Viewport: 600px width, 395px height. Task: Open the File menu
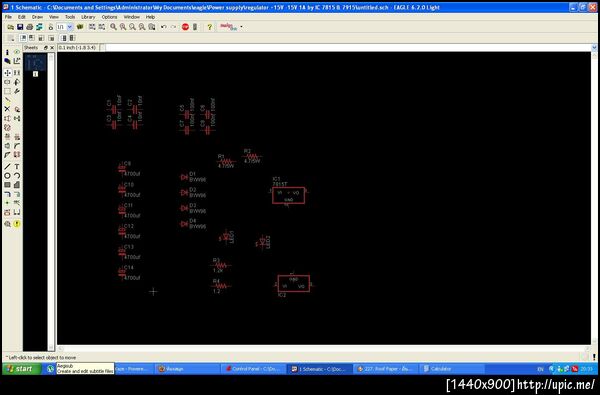coord(8,17)
